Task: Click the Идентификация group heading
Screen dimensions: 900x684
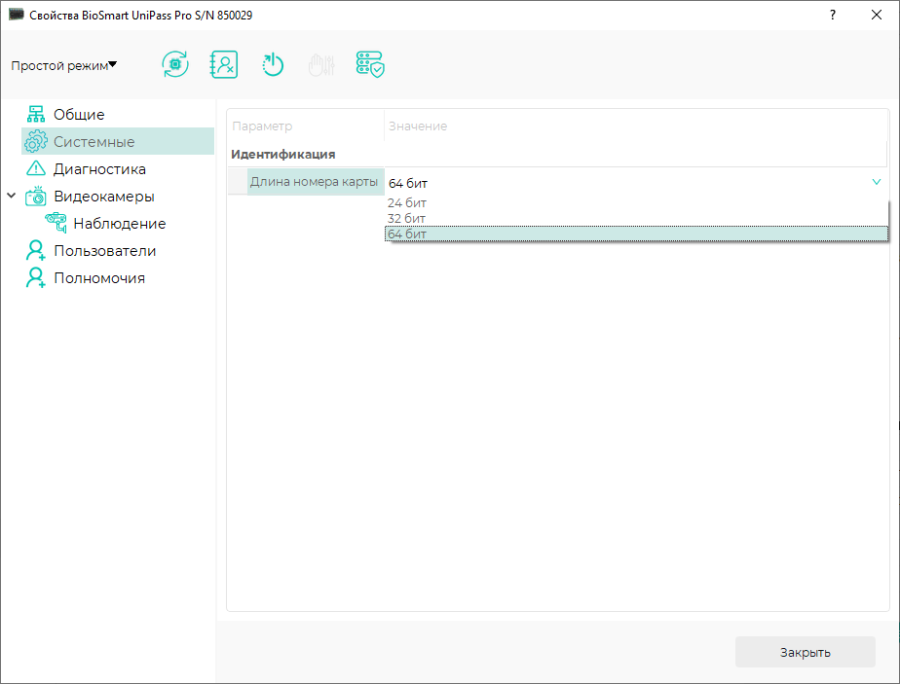Action: pos(283,154)
